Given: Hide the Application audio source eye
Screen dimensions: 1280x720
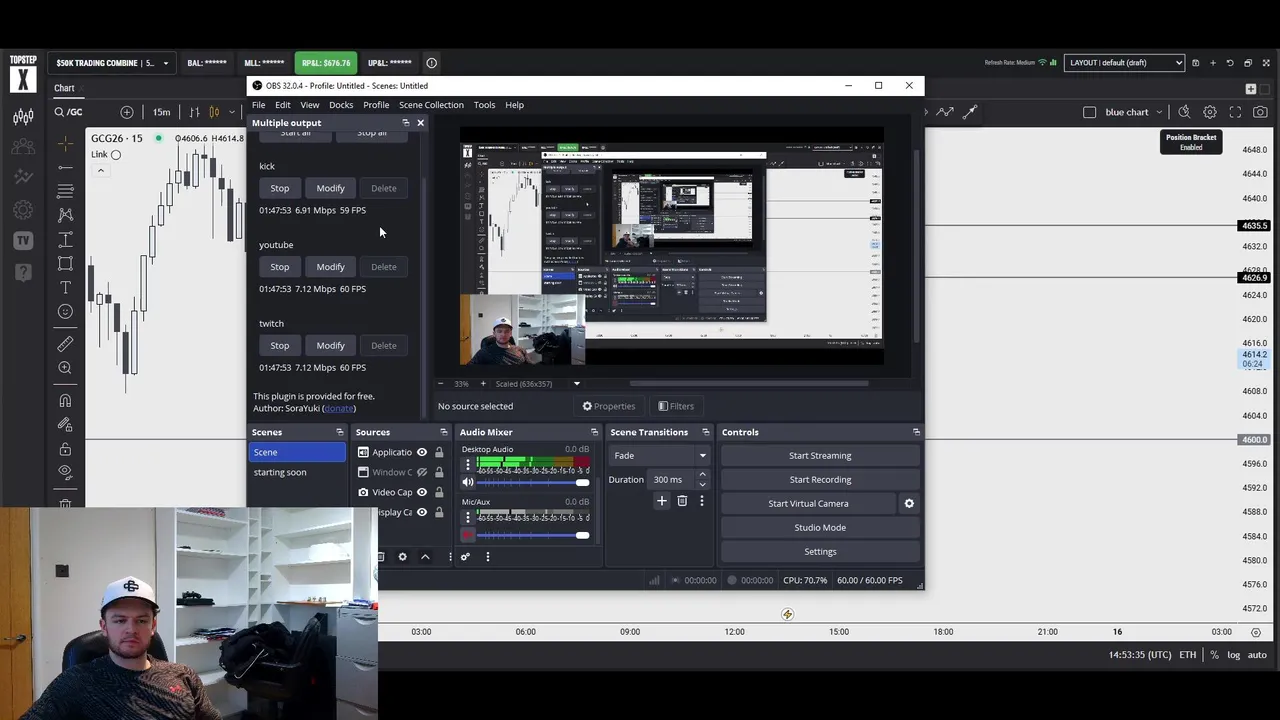Looking at the screenshot, I should [421, 452].
